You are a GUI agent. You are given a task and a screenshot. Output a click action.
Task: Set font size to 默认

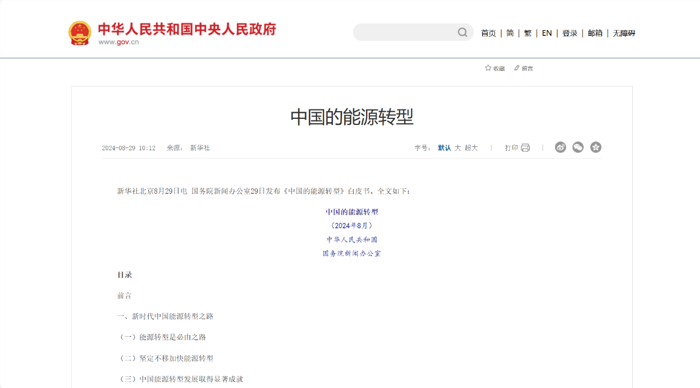coord(444,148)
